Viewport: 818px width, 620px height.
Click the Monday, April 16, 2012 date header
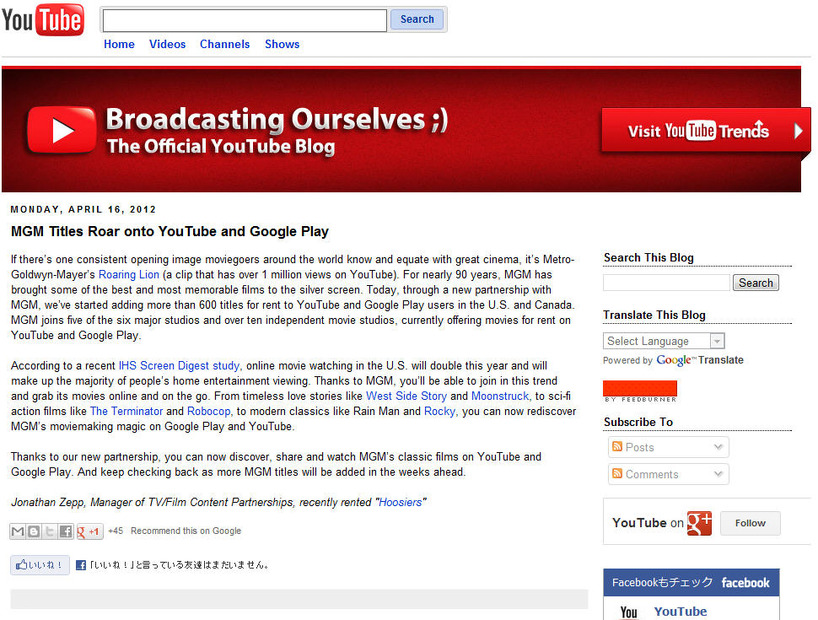(x=83, y=209)
